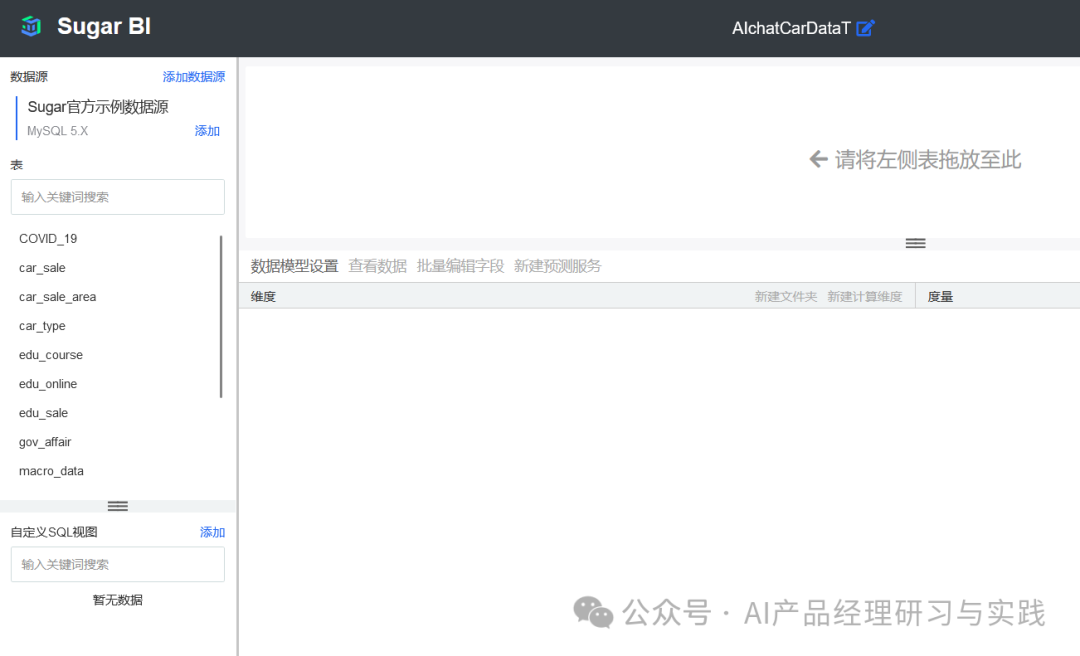This screenshot has width=1080, height=656.
Task: Click the edit icon beside AIchatCarDataT
Action: click(866, 28)
